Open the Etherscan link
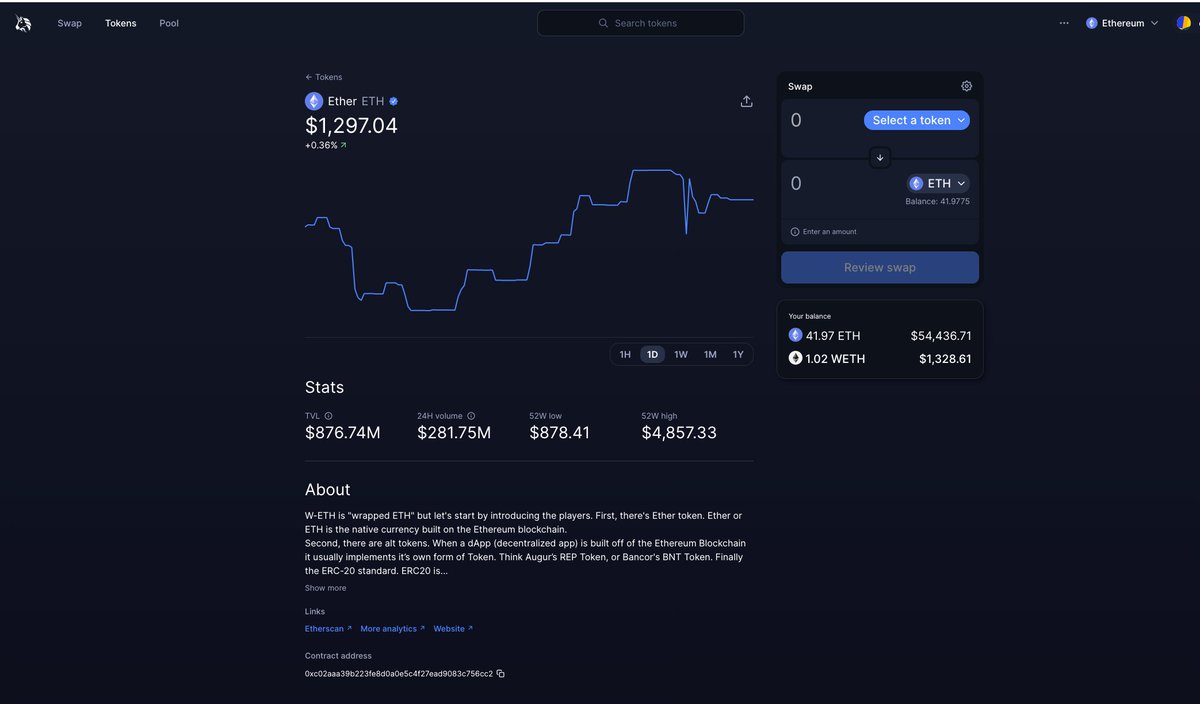This screenshot has height=704, width=1200. point(328,629)
